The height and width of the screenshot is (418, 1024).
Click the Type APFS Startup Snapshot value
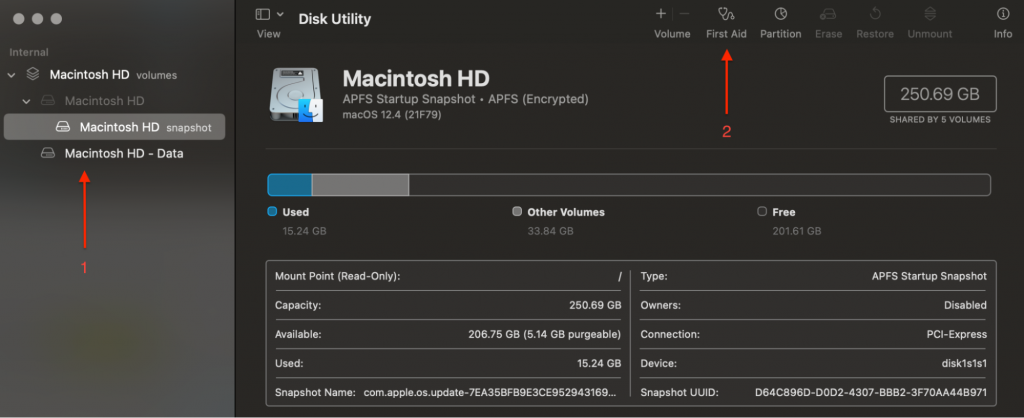tap(929, 276)
